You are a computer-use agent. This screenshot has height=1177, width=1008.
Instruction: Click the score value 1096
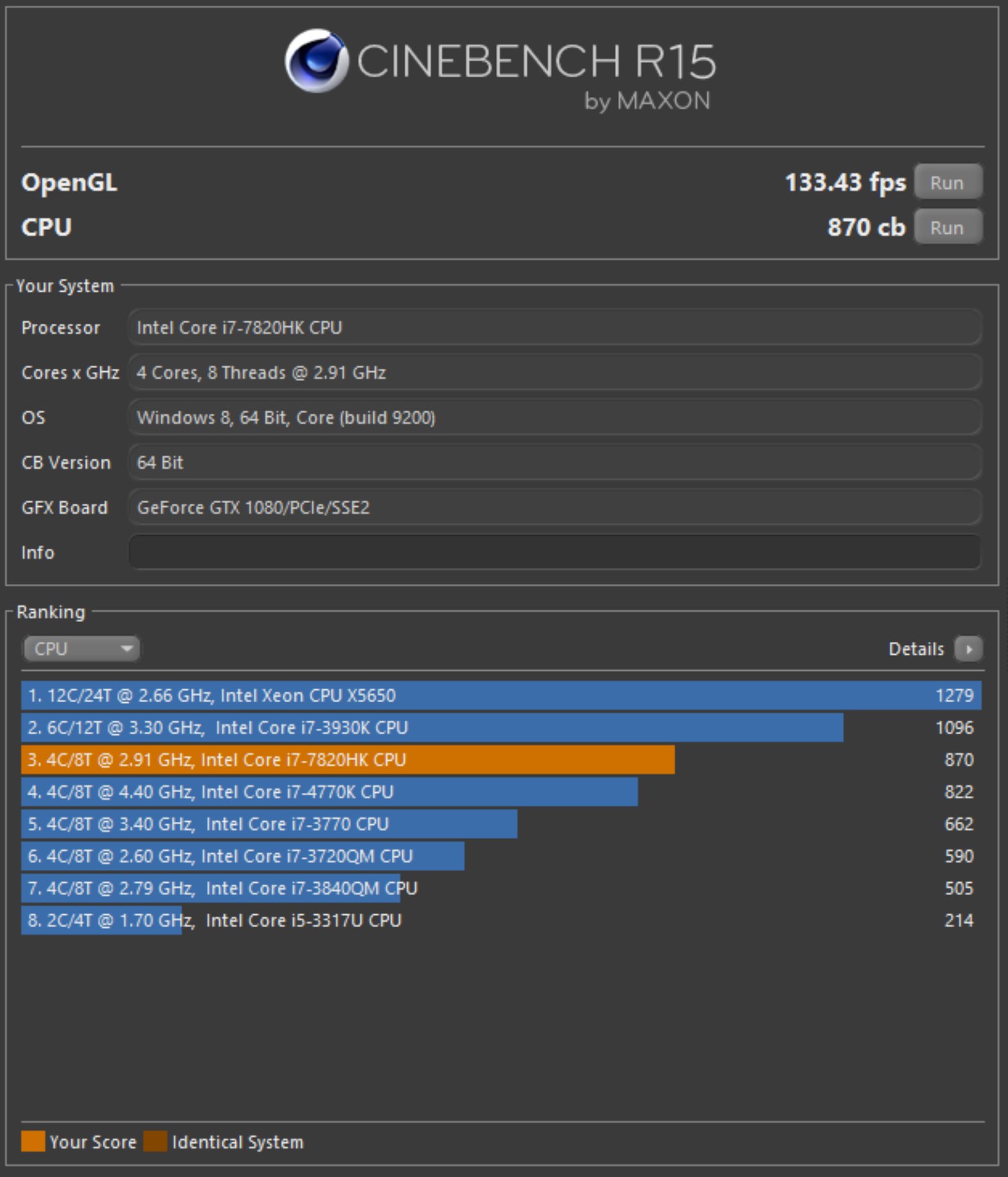(x=955, y=728)
